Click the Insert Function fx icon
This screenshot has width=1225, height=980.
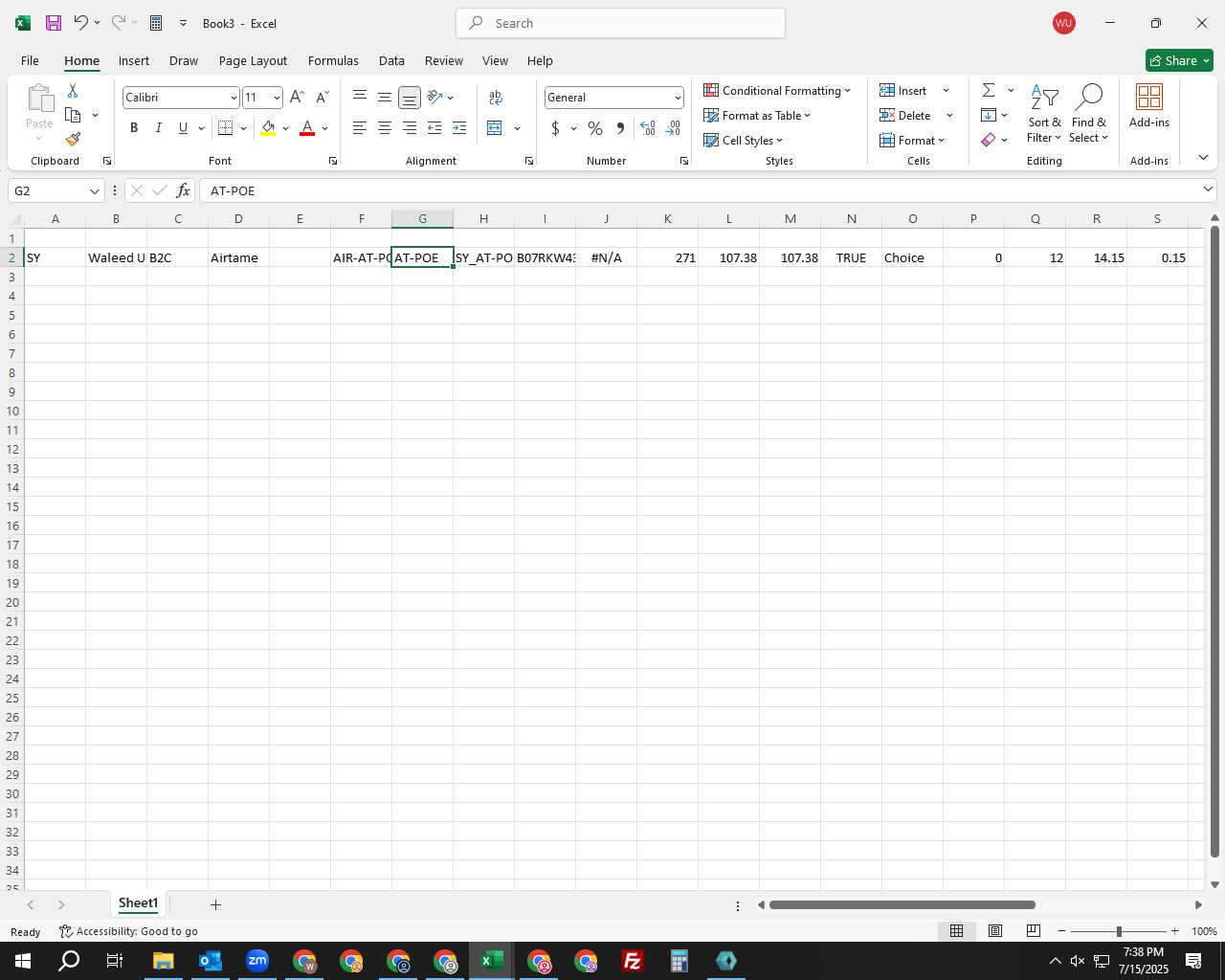click(x=183, y=190)
